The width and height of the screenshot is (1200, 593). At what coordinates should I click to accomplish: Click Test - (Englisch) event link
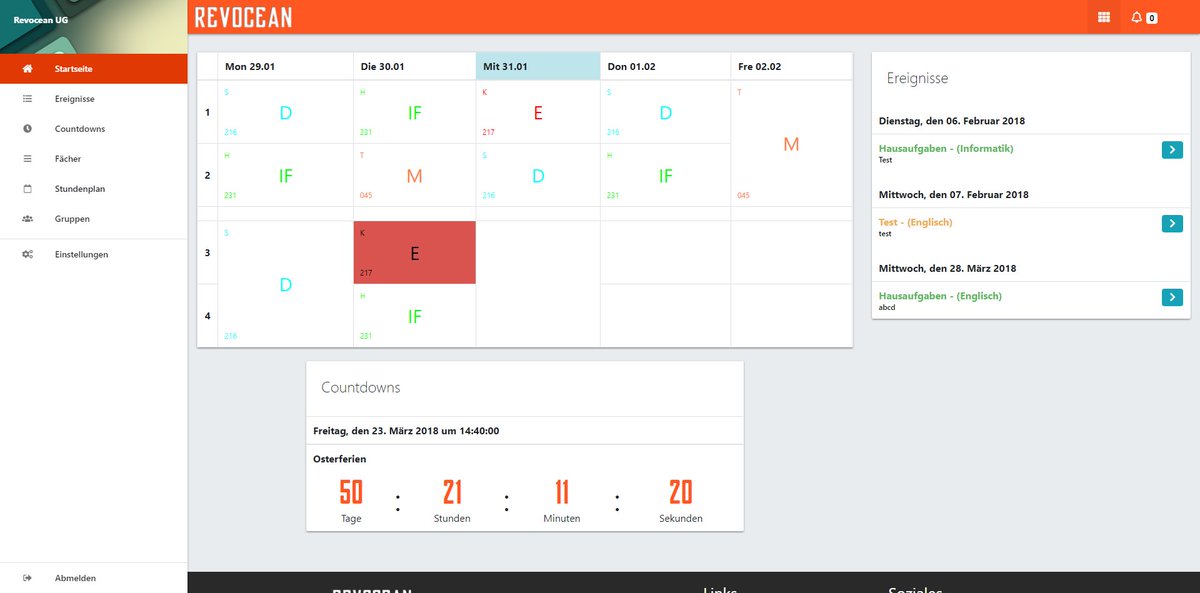[915, 222]
